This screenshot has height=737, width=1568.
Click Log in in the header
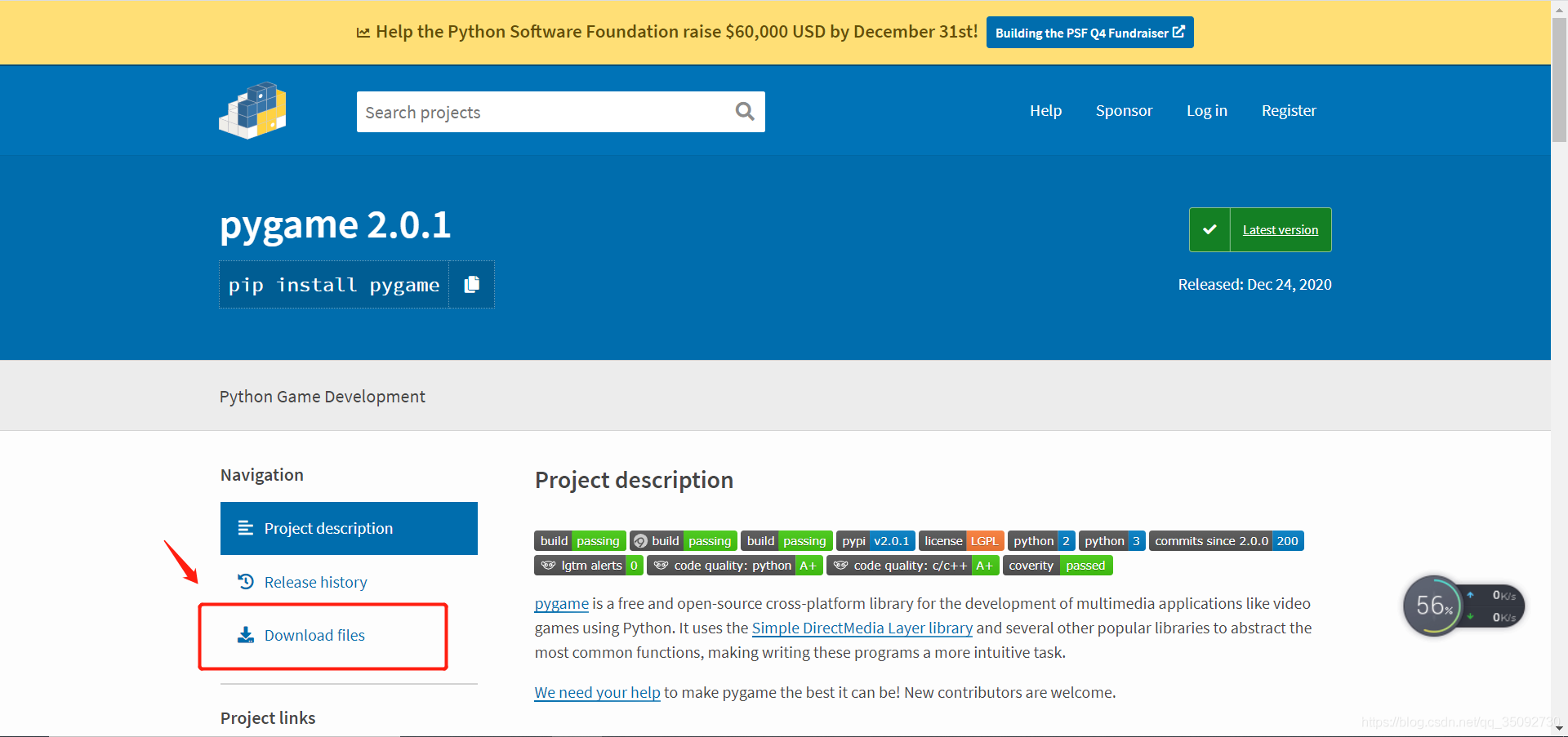[x=1207, y=110]
